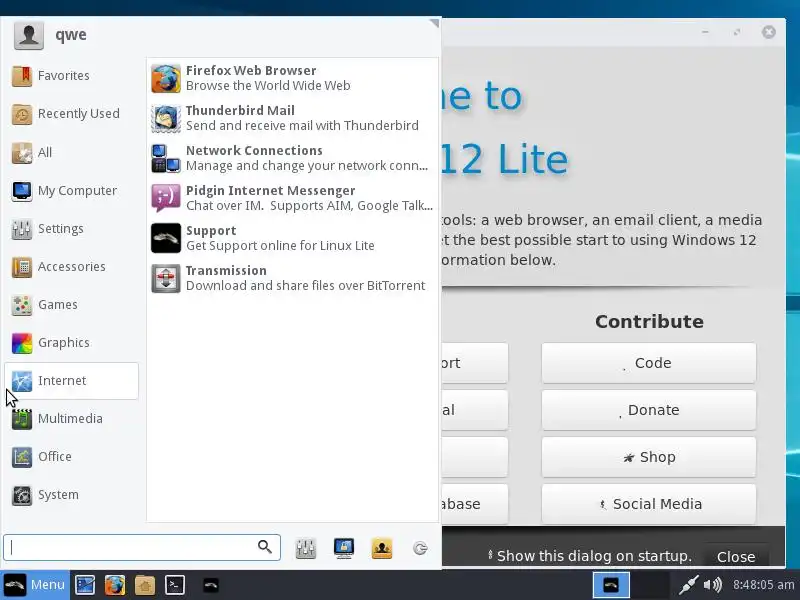Open the terminal from the taskbar

click(x=174, y=585)
